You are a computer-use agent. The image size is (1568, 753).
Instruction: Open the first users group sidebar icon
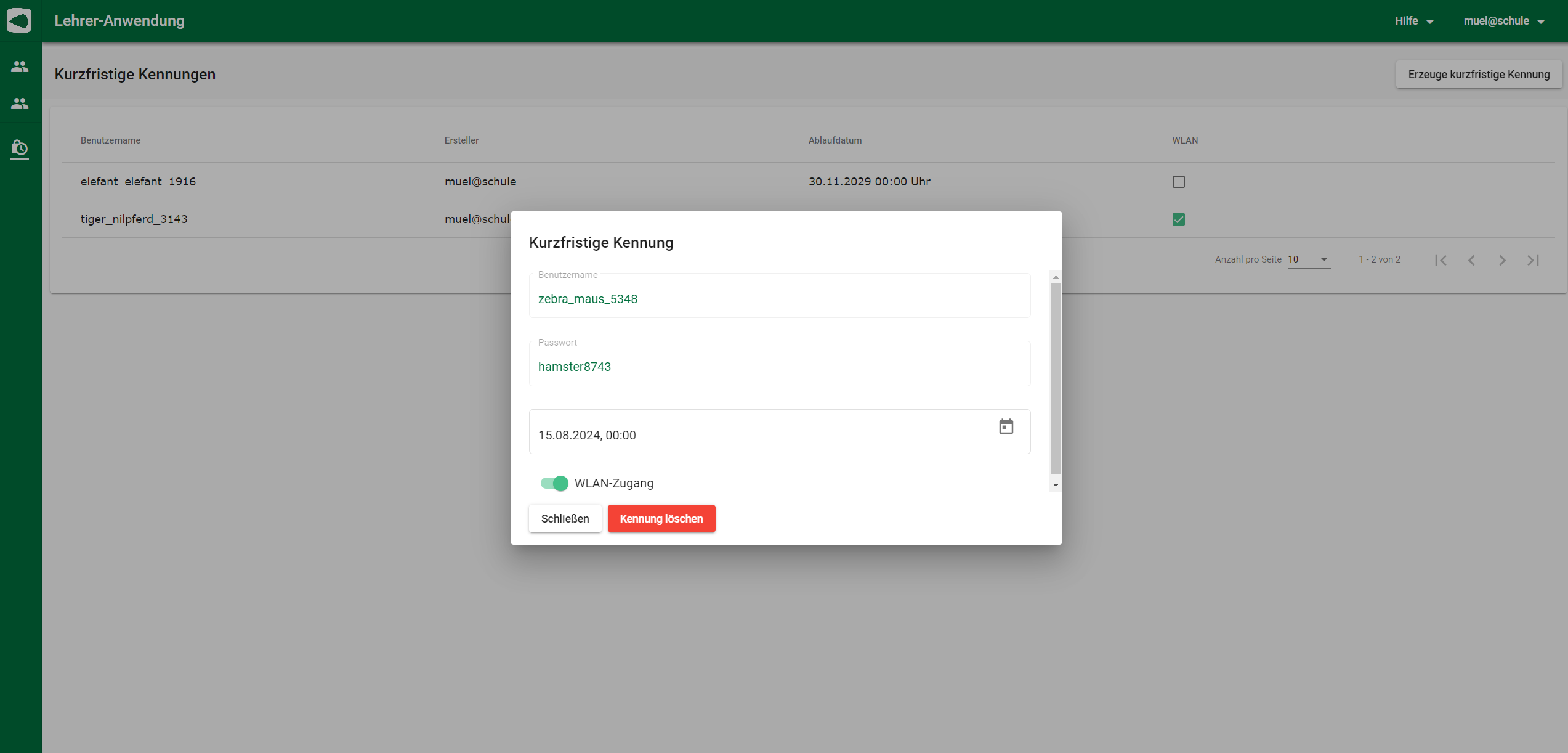click(20, 66)
